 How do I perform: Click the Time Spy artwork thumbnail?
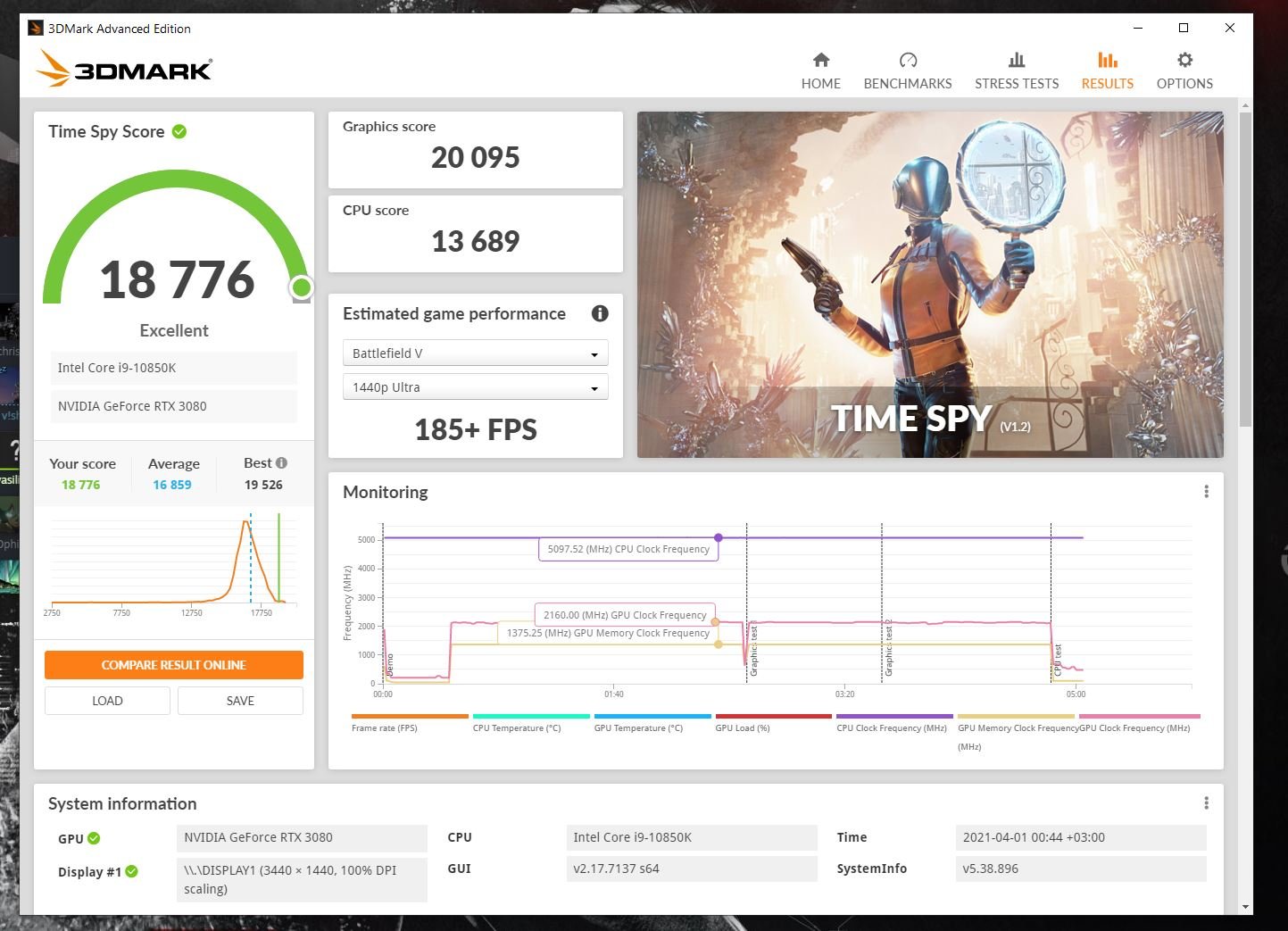930,285
